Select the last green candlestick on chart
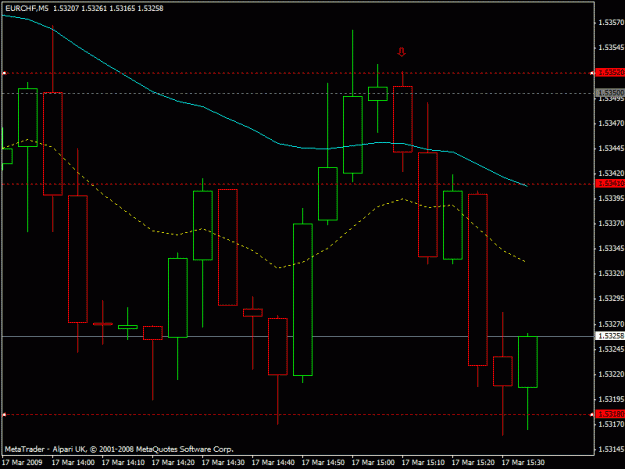 (x=528, y=362)
